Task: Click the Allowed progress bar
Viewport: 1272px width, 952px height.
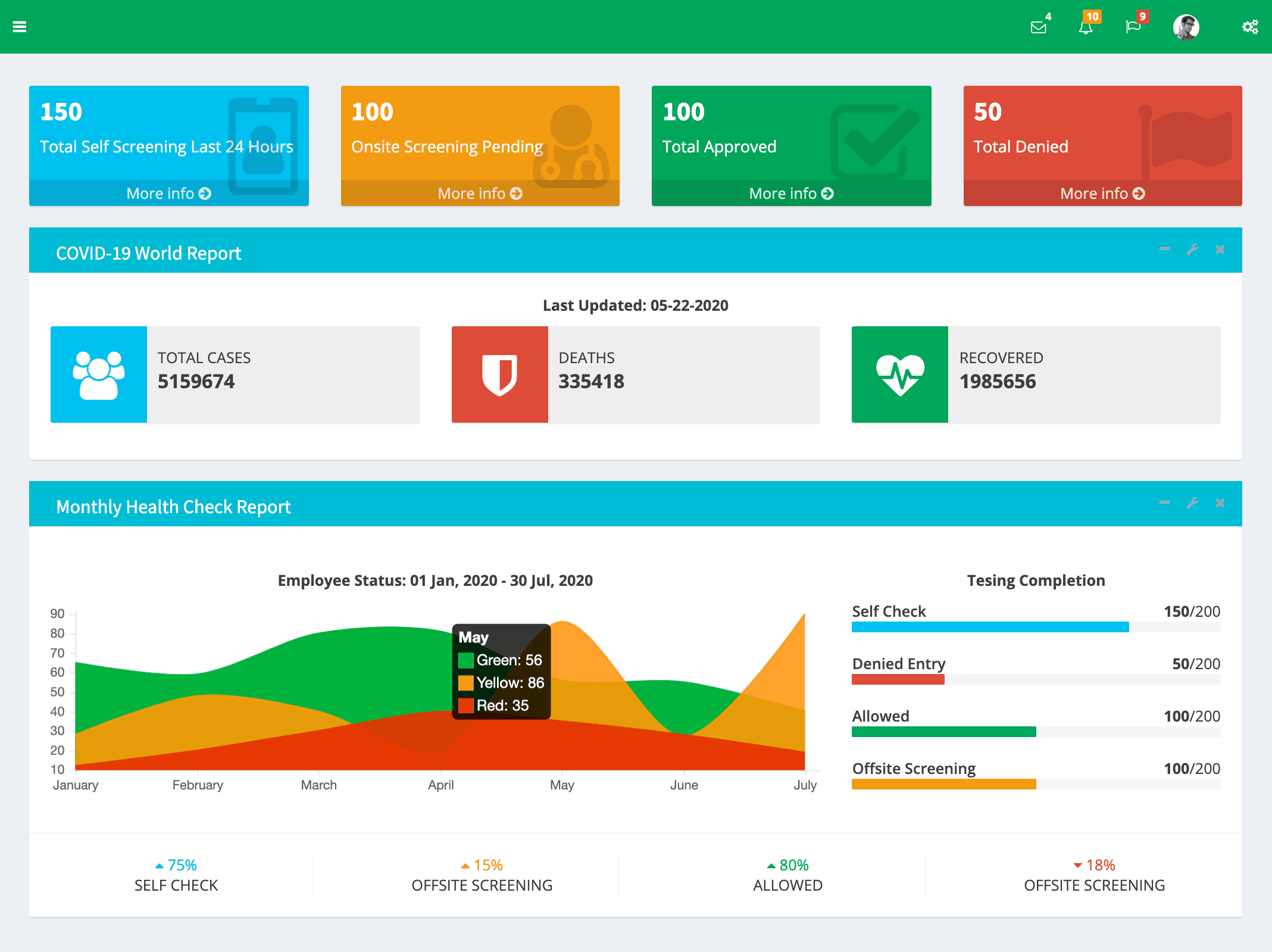Action: point(1036,731)
